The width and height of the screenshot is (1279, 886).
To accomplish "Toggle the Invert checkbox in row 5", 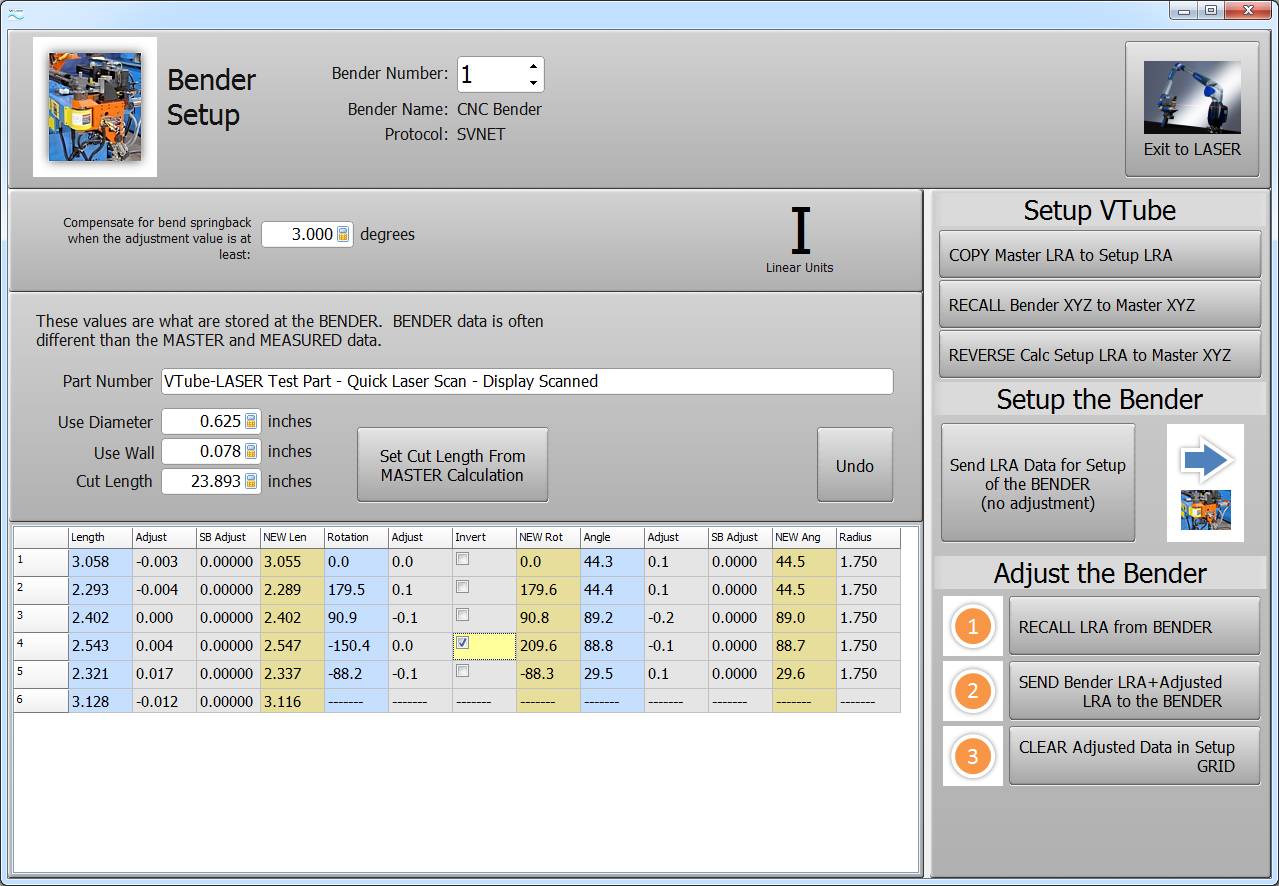I will [462, 672].
